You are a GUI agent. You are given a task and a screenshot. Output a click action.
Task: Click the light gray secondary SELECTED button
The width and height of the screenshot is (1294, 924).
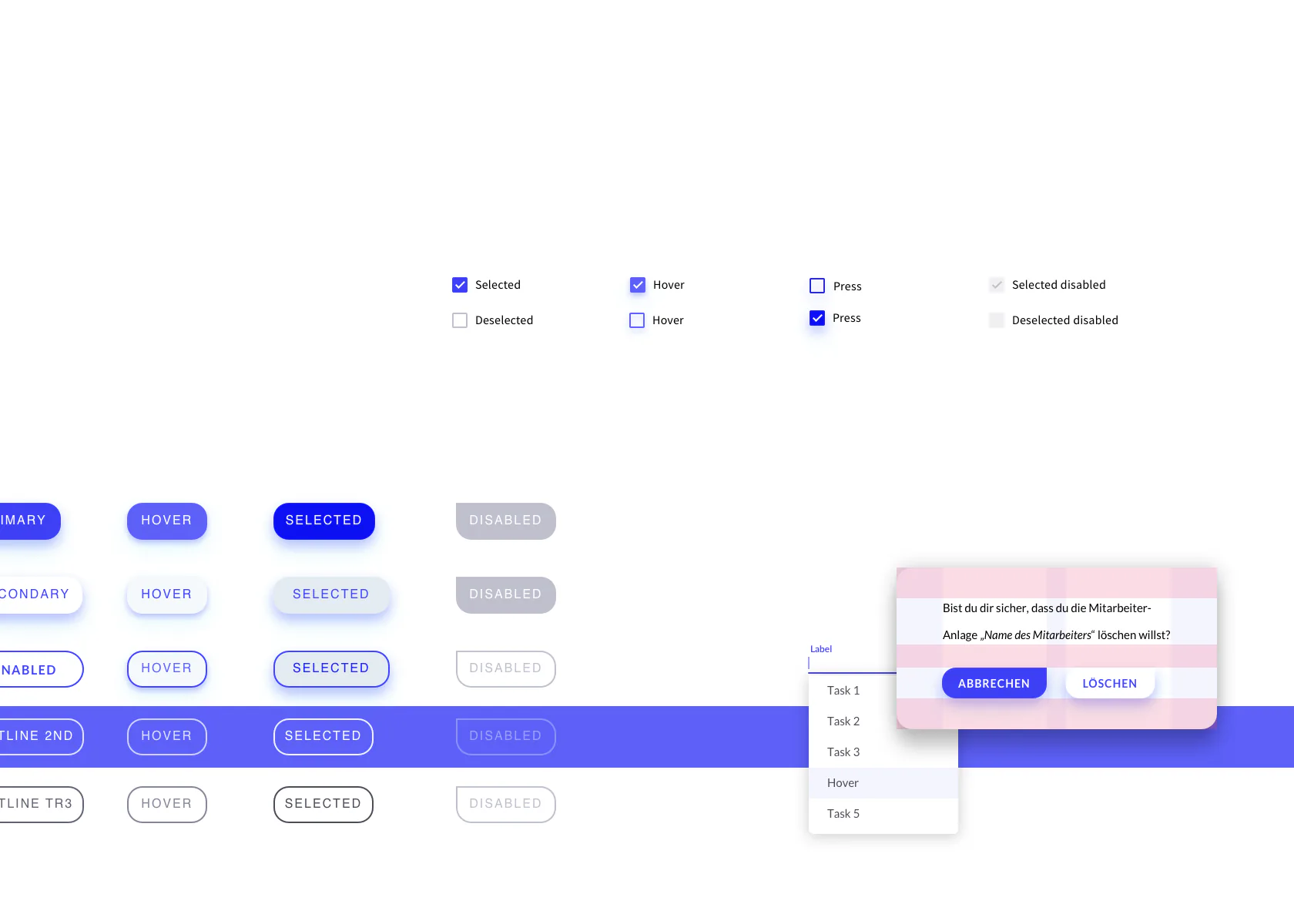pos(331,595)
